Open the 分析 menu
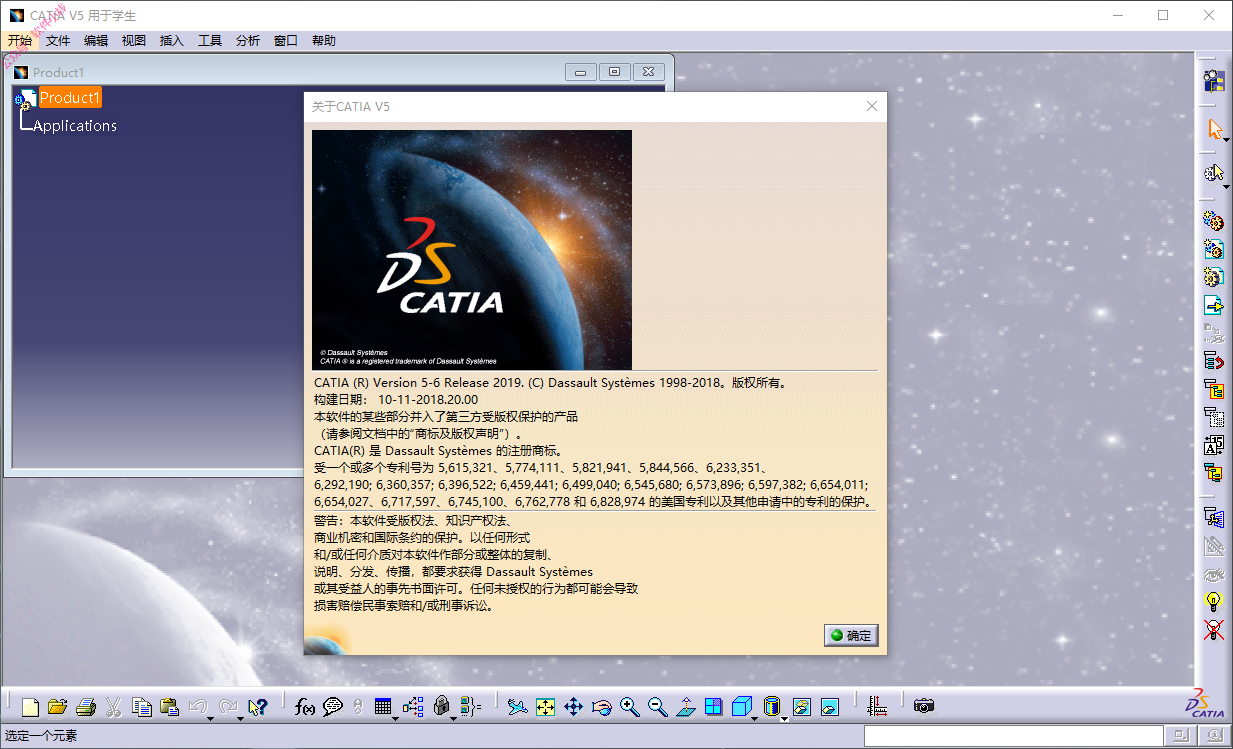This screenshot has height=749, width=1233. (248, 41)
